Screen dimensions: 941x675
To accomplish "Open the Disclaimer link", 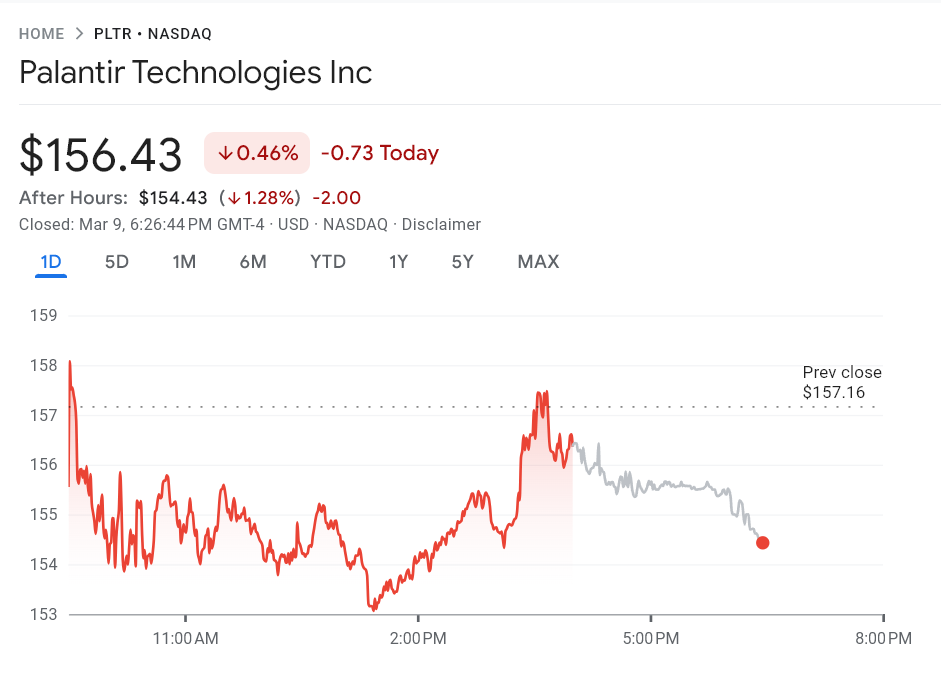I will click(441, 225).
